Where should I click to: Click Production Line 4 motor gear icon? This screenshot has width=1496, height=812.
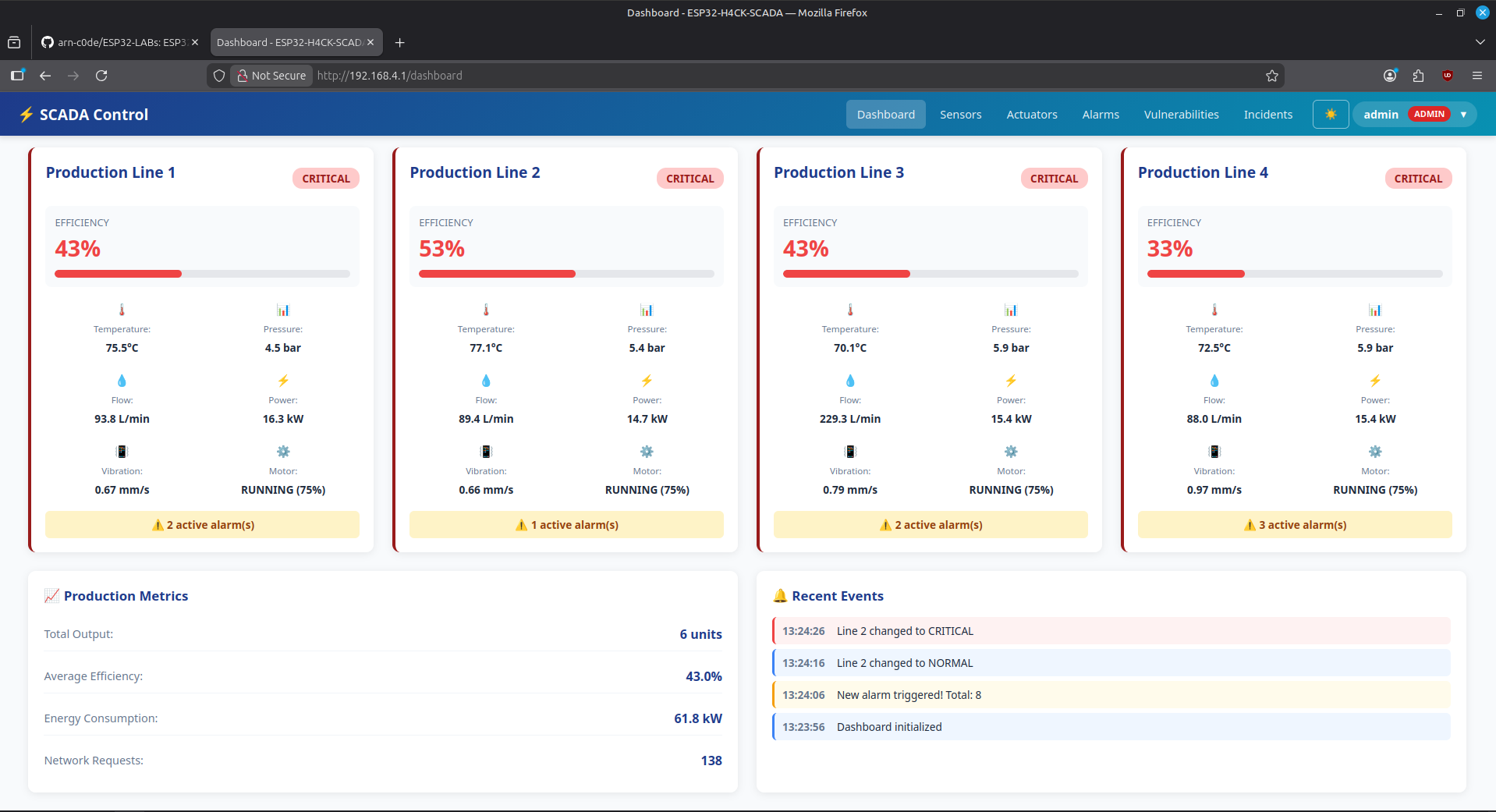point(1375,452)
